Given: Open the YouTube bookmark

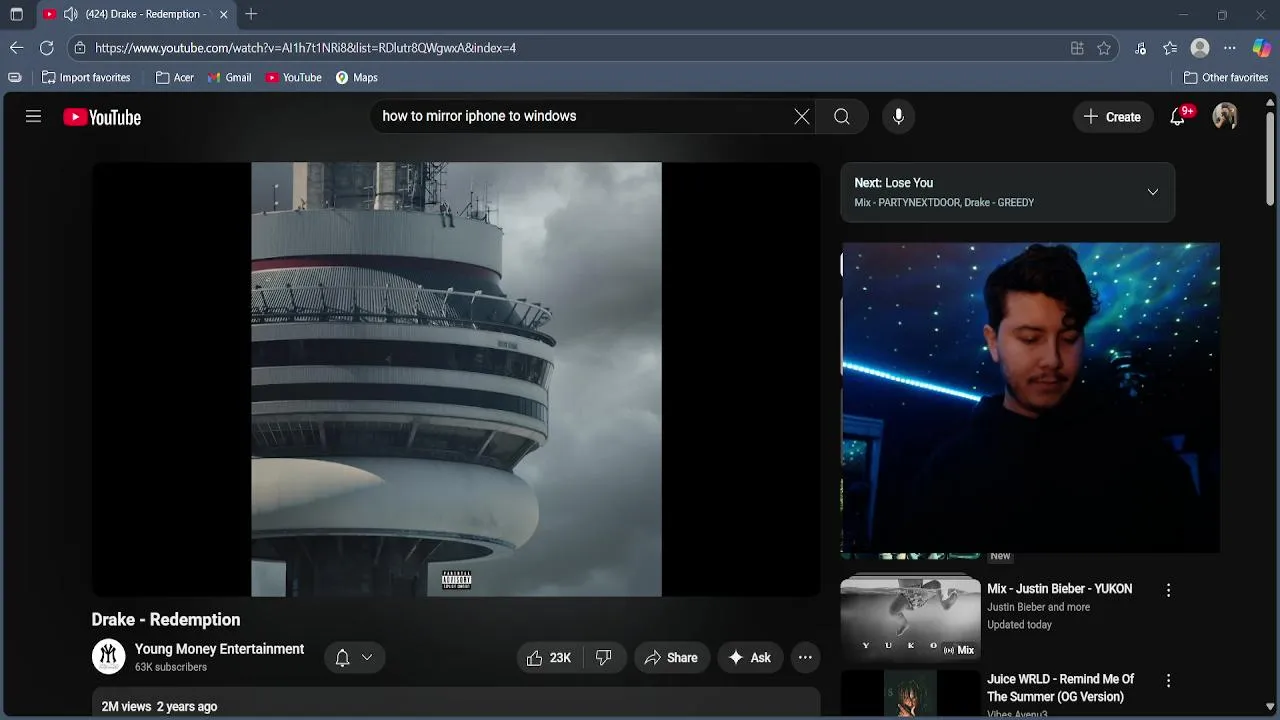Looking at the screenshot, I should pyautogui.click(x=294, y=77).
